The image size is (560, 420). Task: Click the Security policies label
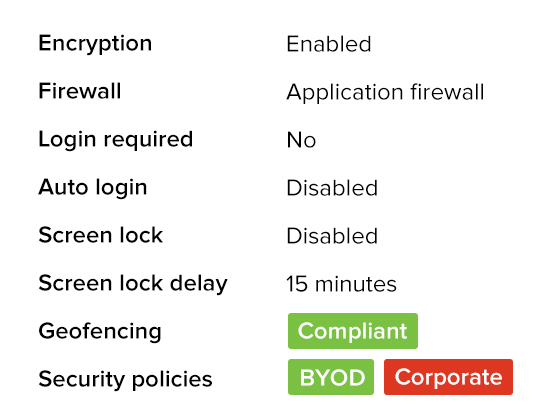(x=125, y=380)
